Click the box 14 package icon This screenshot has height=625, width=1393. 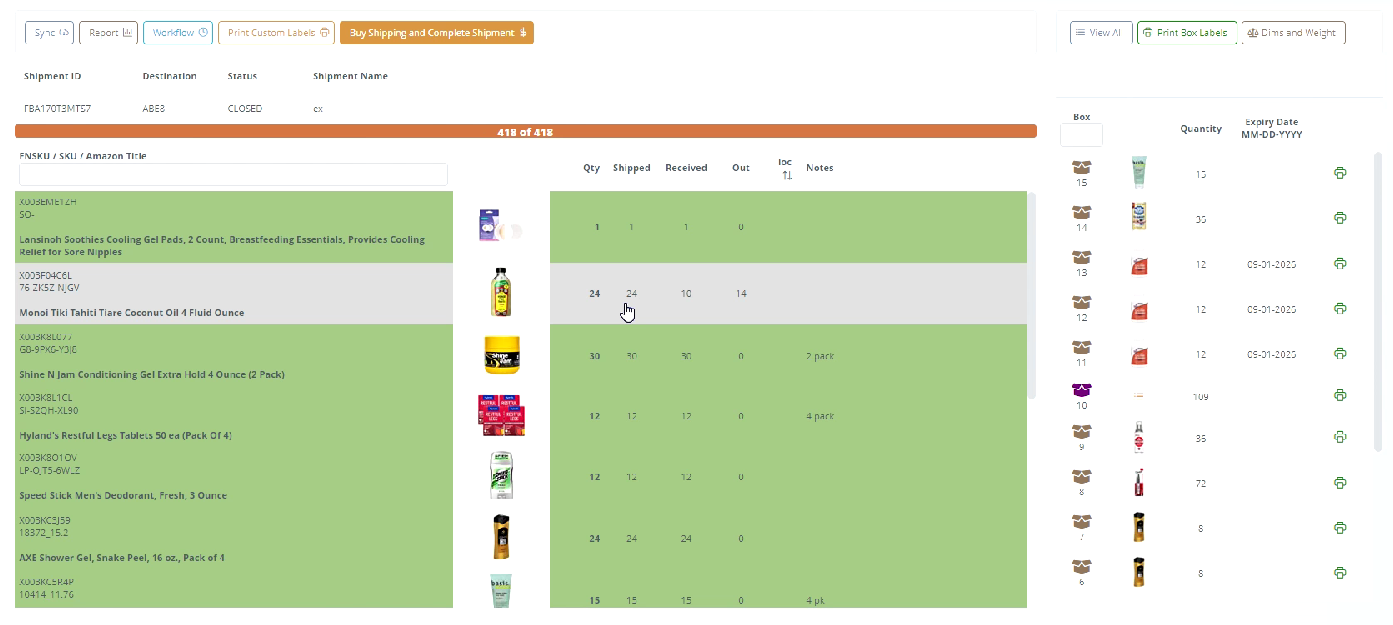(x=1081, y=212)
